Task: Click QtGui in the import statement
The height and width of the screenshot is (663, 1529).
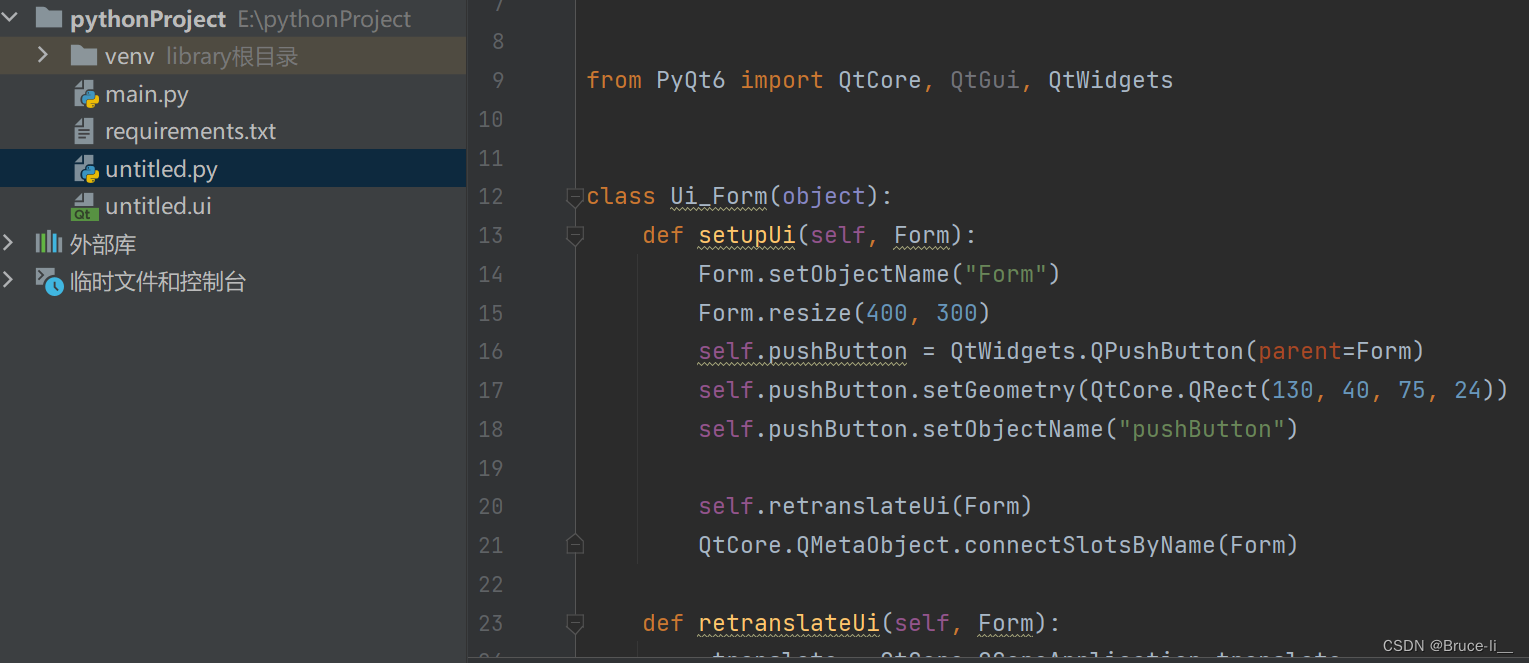Action: pos(985,80)
